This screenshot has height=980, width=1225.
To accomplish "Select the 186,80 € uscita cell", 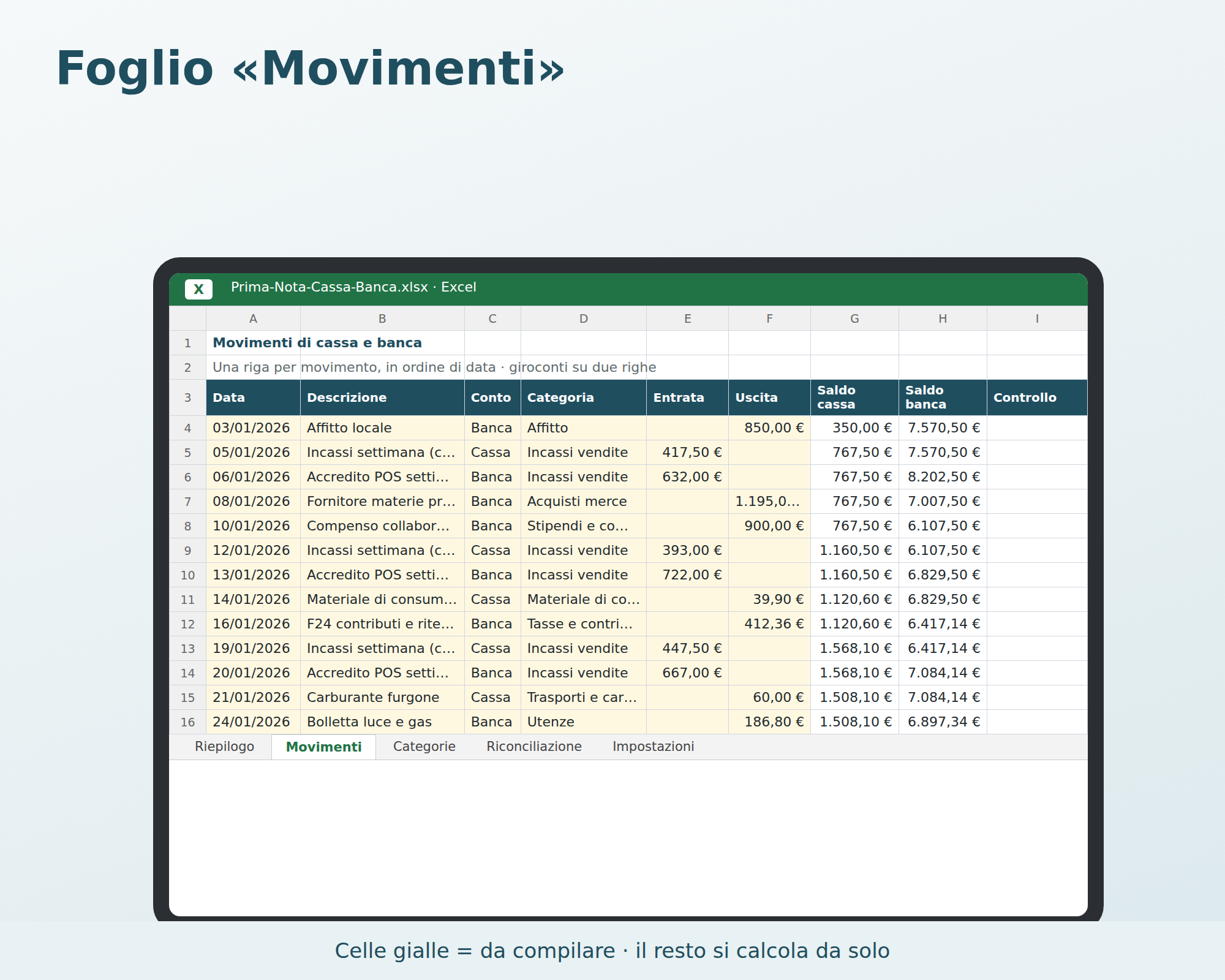I will tap(769, 722).
